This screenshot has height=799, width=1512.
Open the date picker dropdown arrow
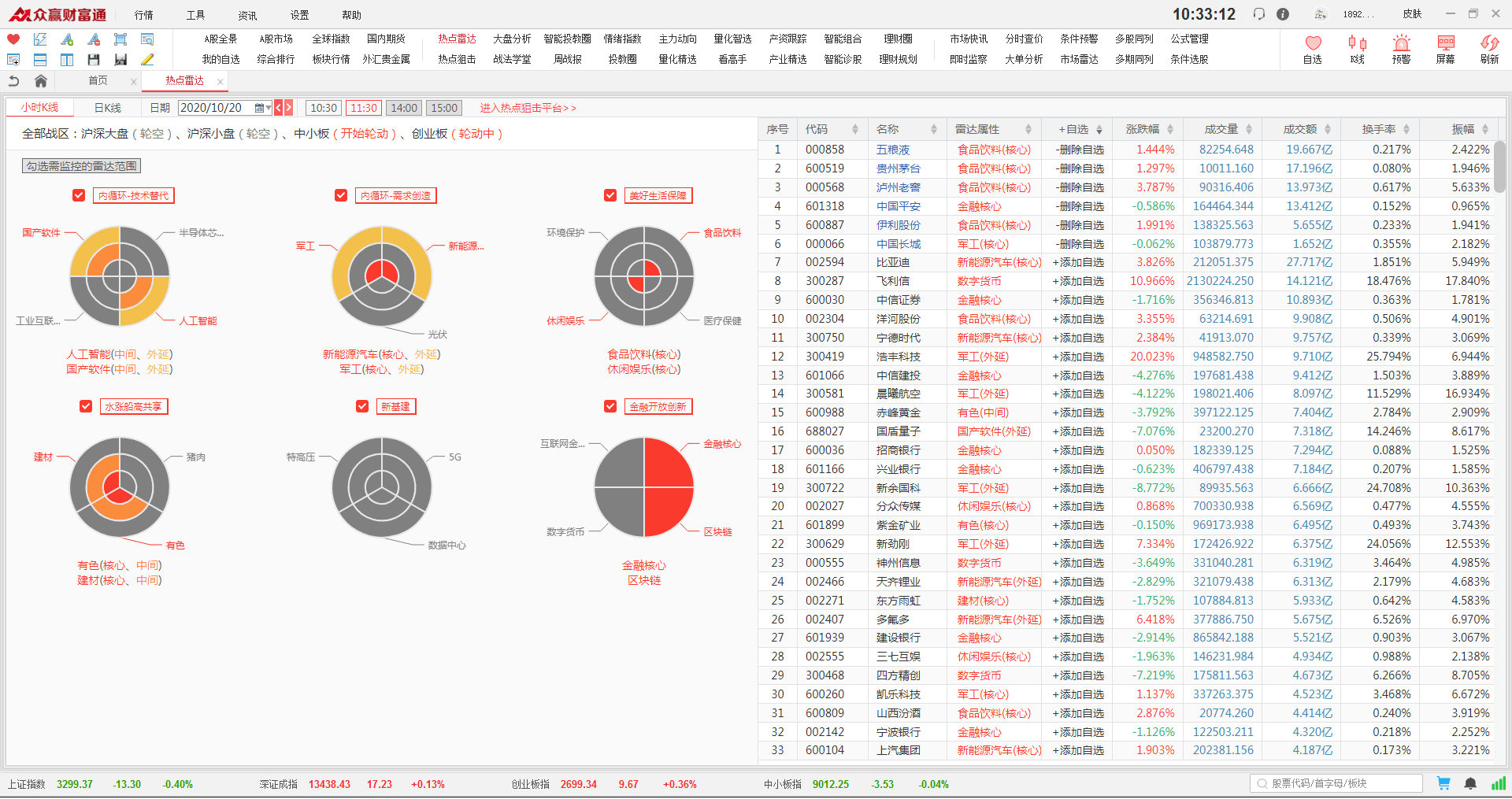(269, 108)
